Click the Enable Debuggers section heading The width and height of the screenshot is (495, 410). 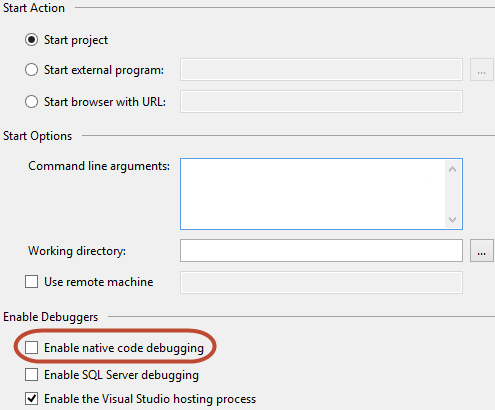click(51, 317)
